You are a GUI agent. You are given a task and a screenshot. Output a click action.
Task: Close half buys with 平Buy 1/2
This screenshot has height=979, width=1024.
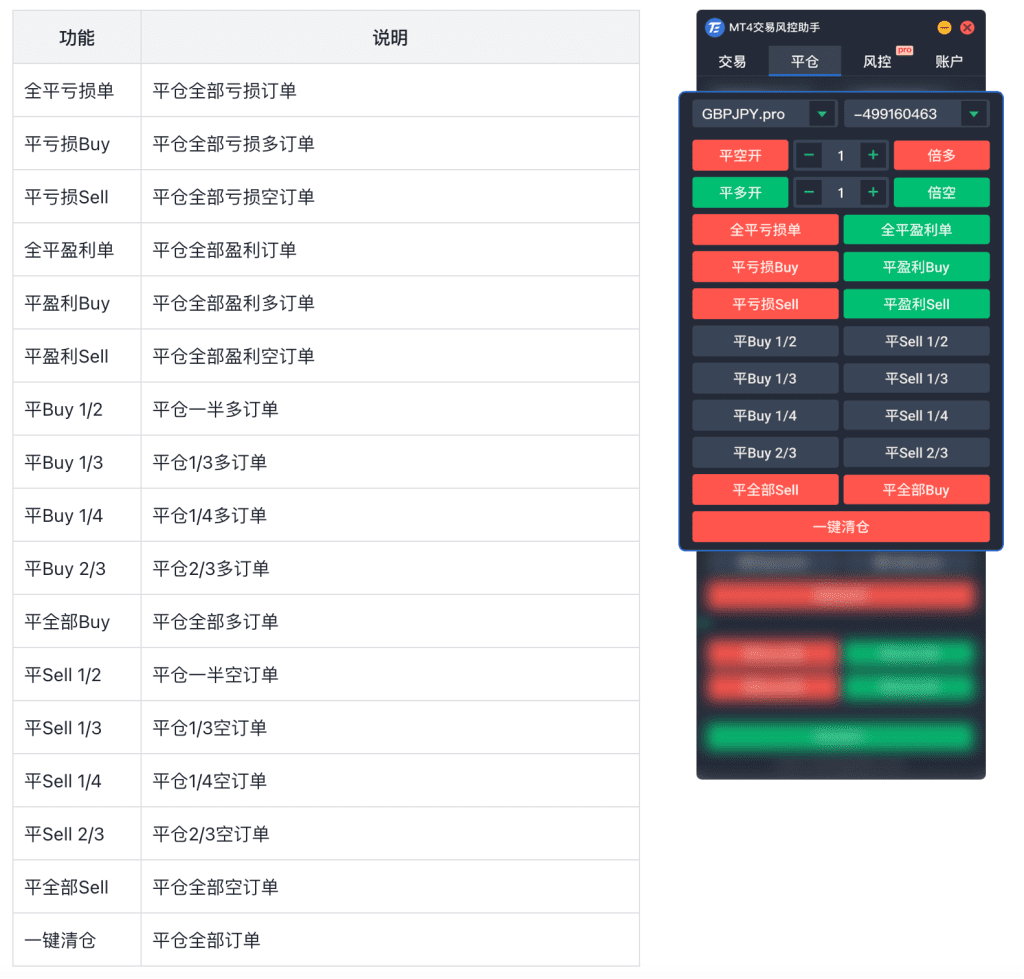(765, 342)
